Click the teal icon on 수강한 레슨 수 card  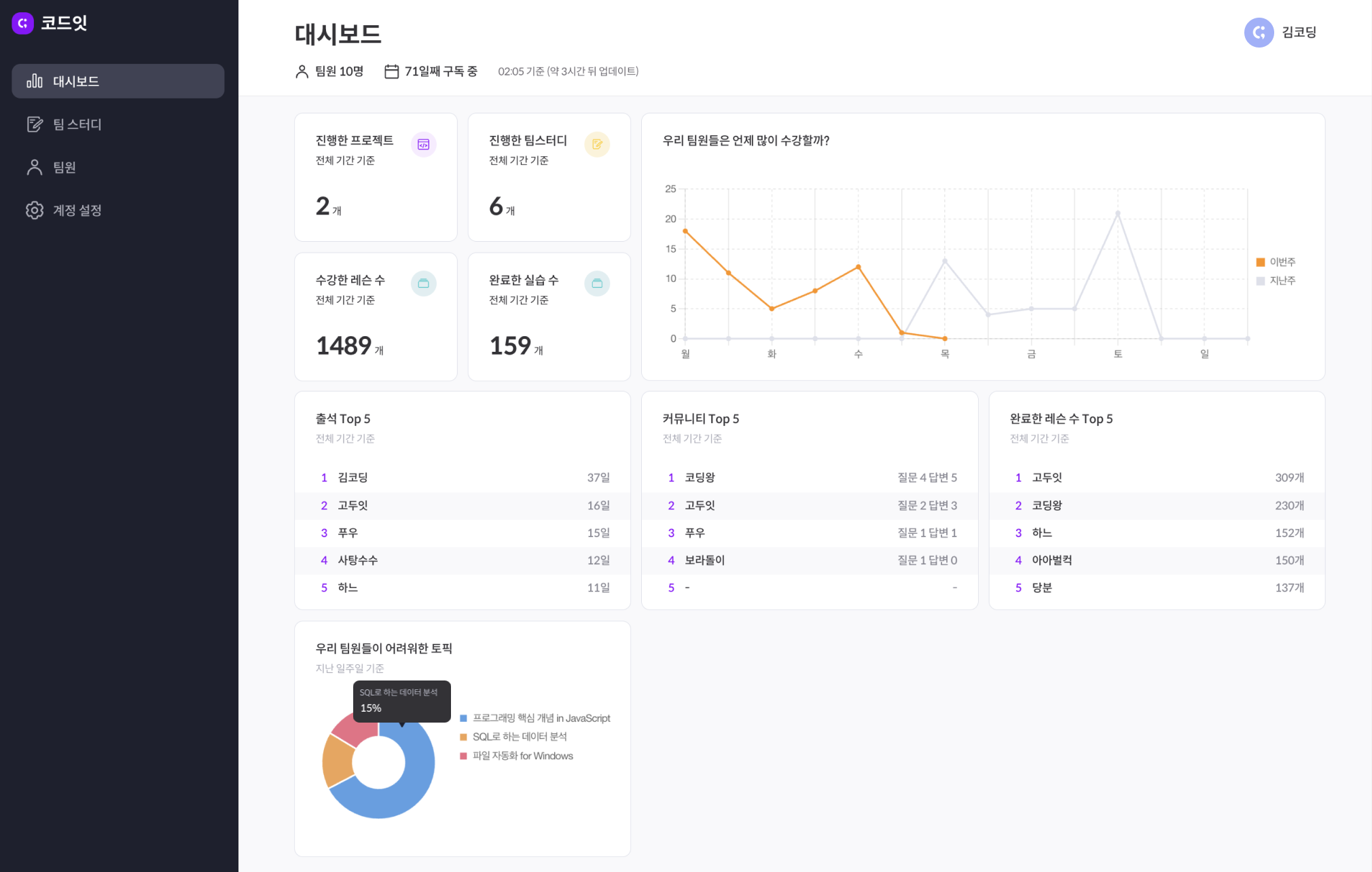coord(423,284)
